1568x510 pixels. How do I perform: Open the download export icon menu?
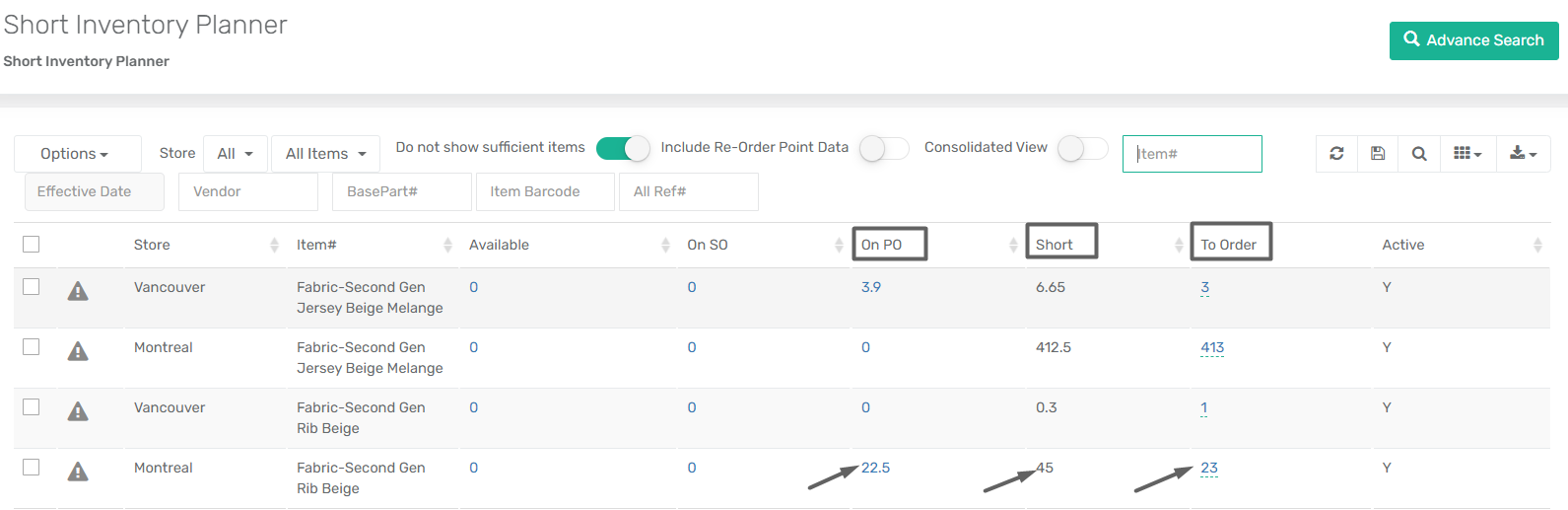point(1524,153)
